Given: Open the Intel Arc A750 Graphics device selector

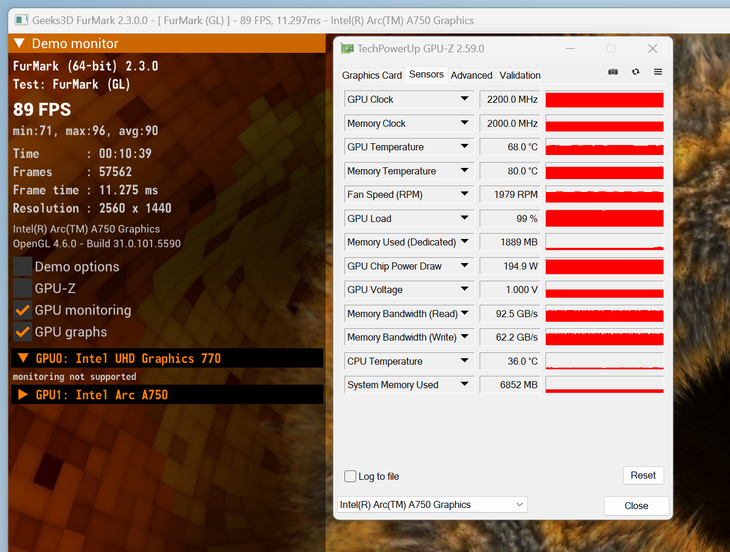Looking at the screenshot, I should [433, 505].
